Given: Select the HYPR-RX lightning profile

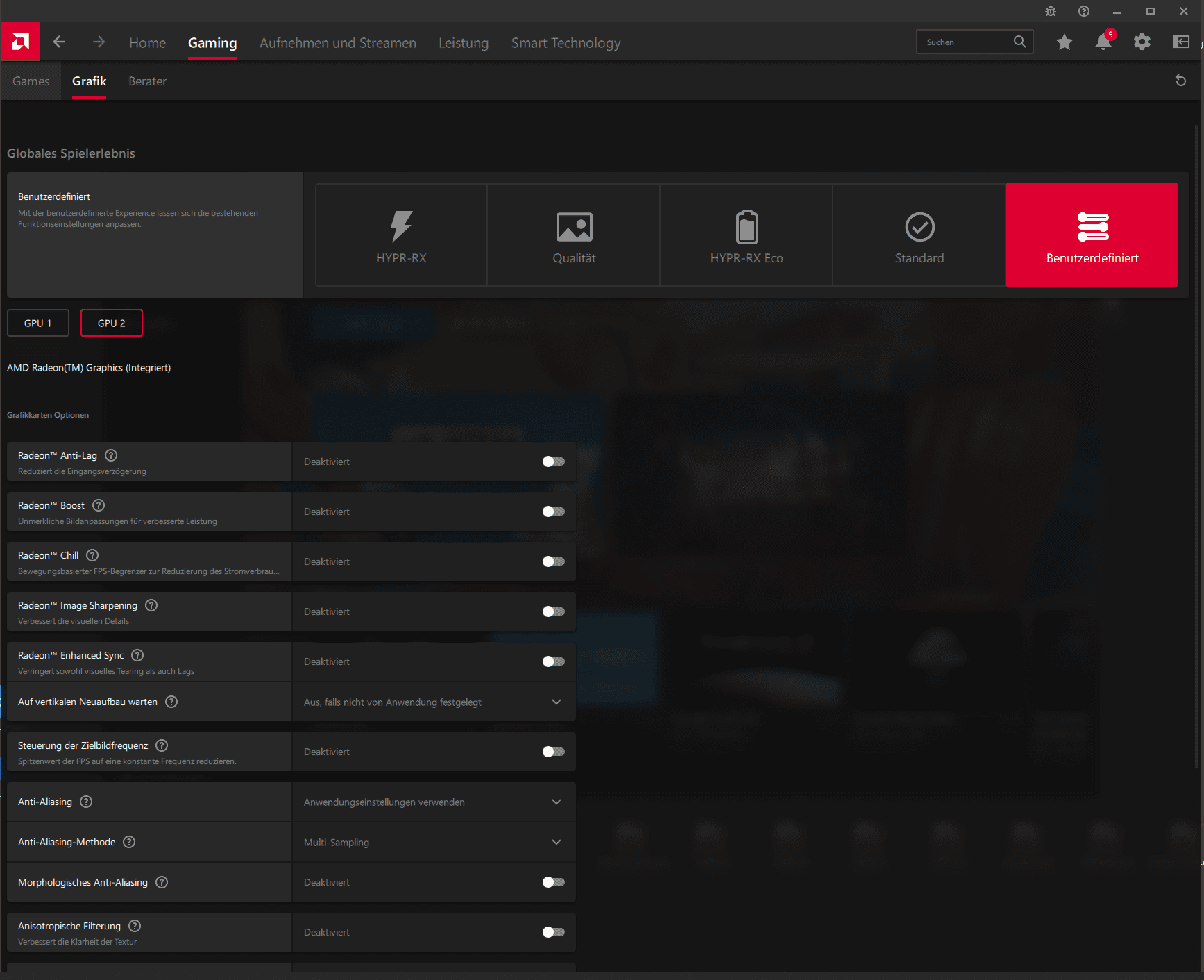Looking at the screenshot, I should coord(401,235).
